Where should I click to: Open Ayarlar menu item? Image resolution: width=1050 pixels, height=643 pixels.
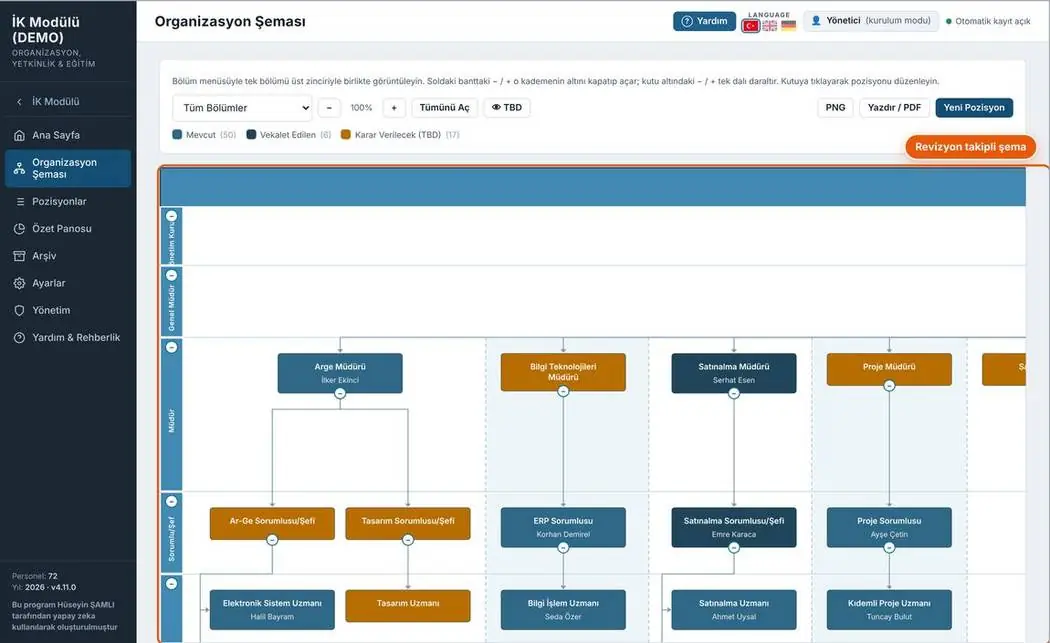tap(68, 283)
